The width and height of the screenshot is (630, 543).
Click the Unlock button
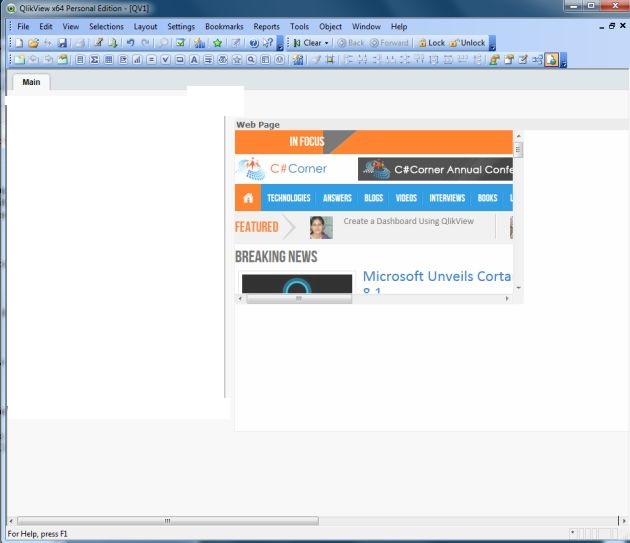[468, 43]
